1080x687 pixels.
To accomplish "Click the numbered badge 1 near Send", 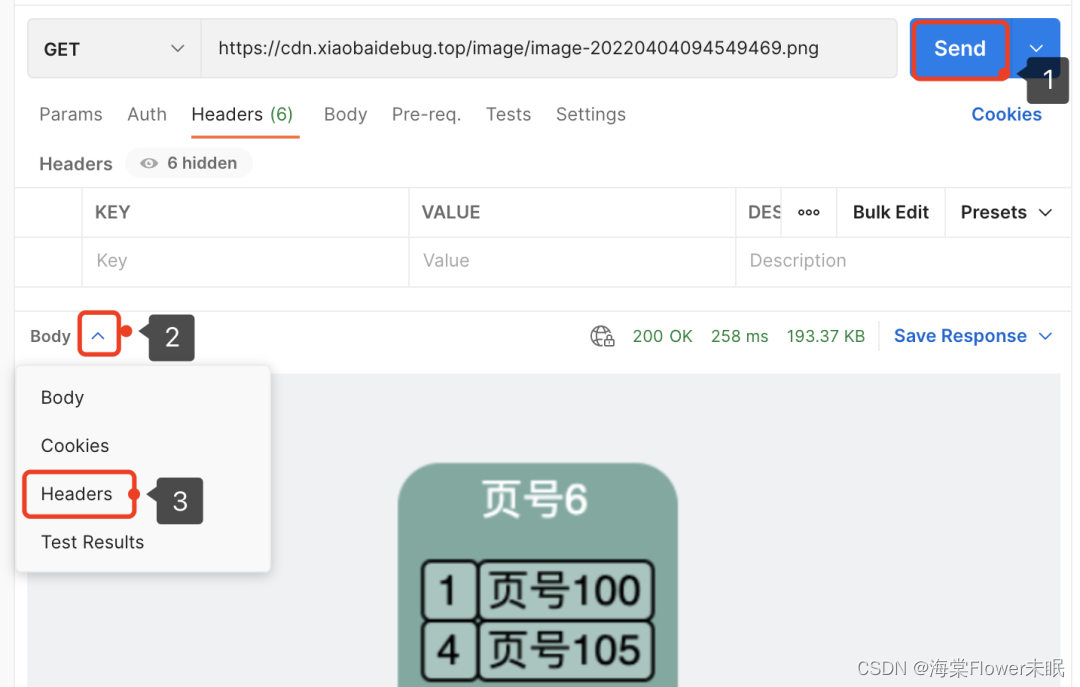I will (x=1048, y=80).
